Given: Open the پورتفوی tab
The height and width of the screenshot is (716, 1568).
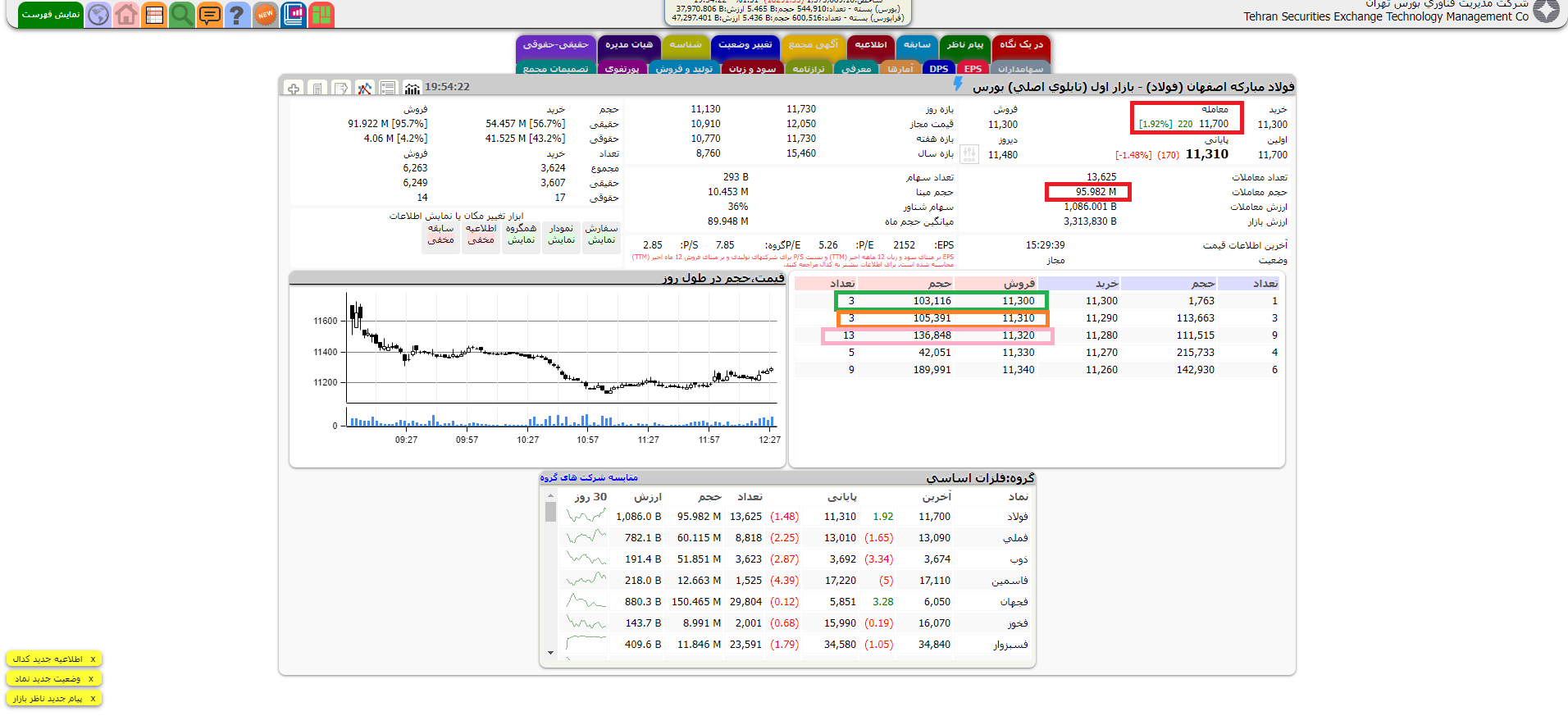Looking at the screenshot, I should coord(622,69).
